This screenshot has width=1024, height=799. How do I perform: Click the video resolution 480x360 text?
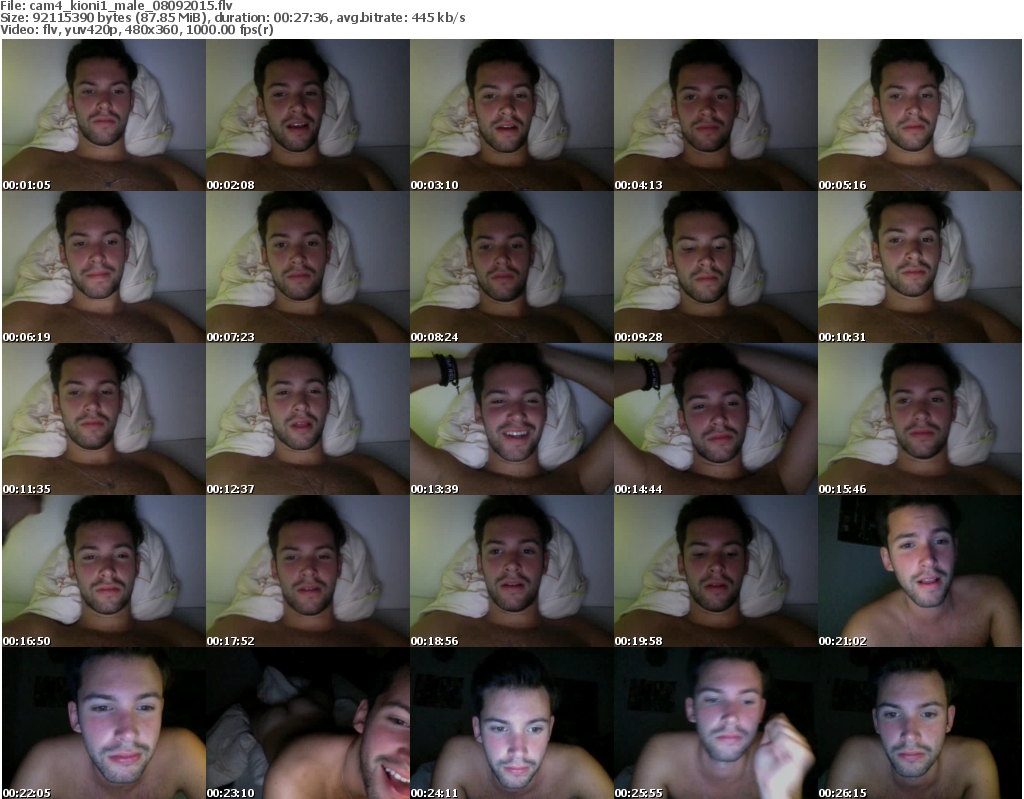click(x=153, y=29)
